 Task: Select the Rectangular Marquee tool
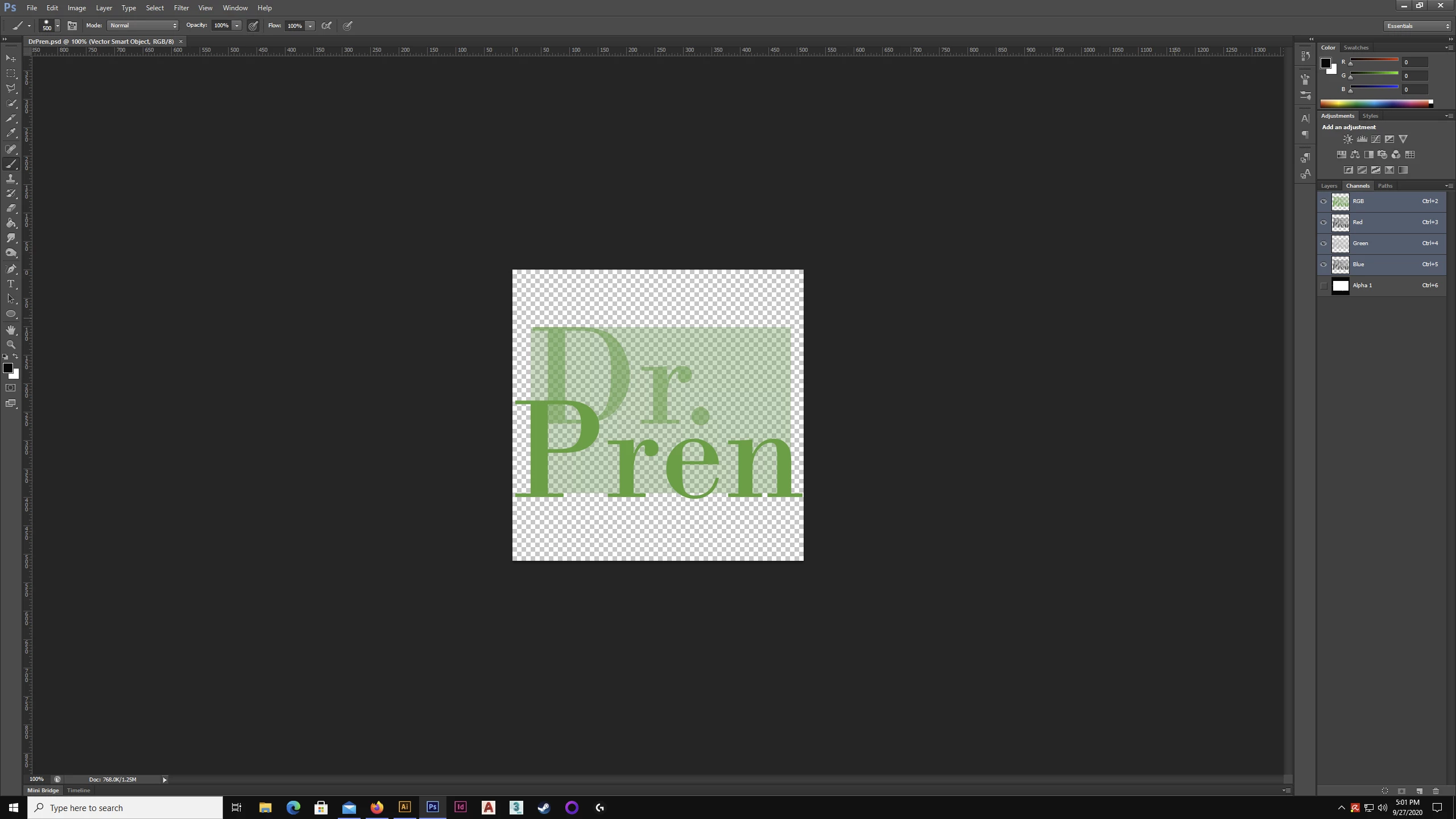coord(11,73)
